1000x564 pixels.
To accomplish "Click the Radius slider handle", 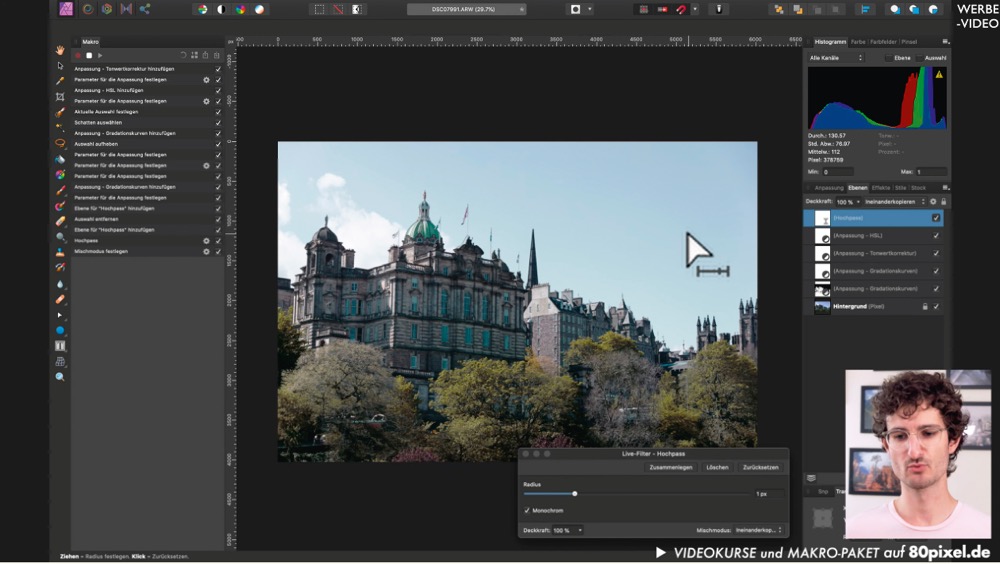I will 574,493.
